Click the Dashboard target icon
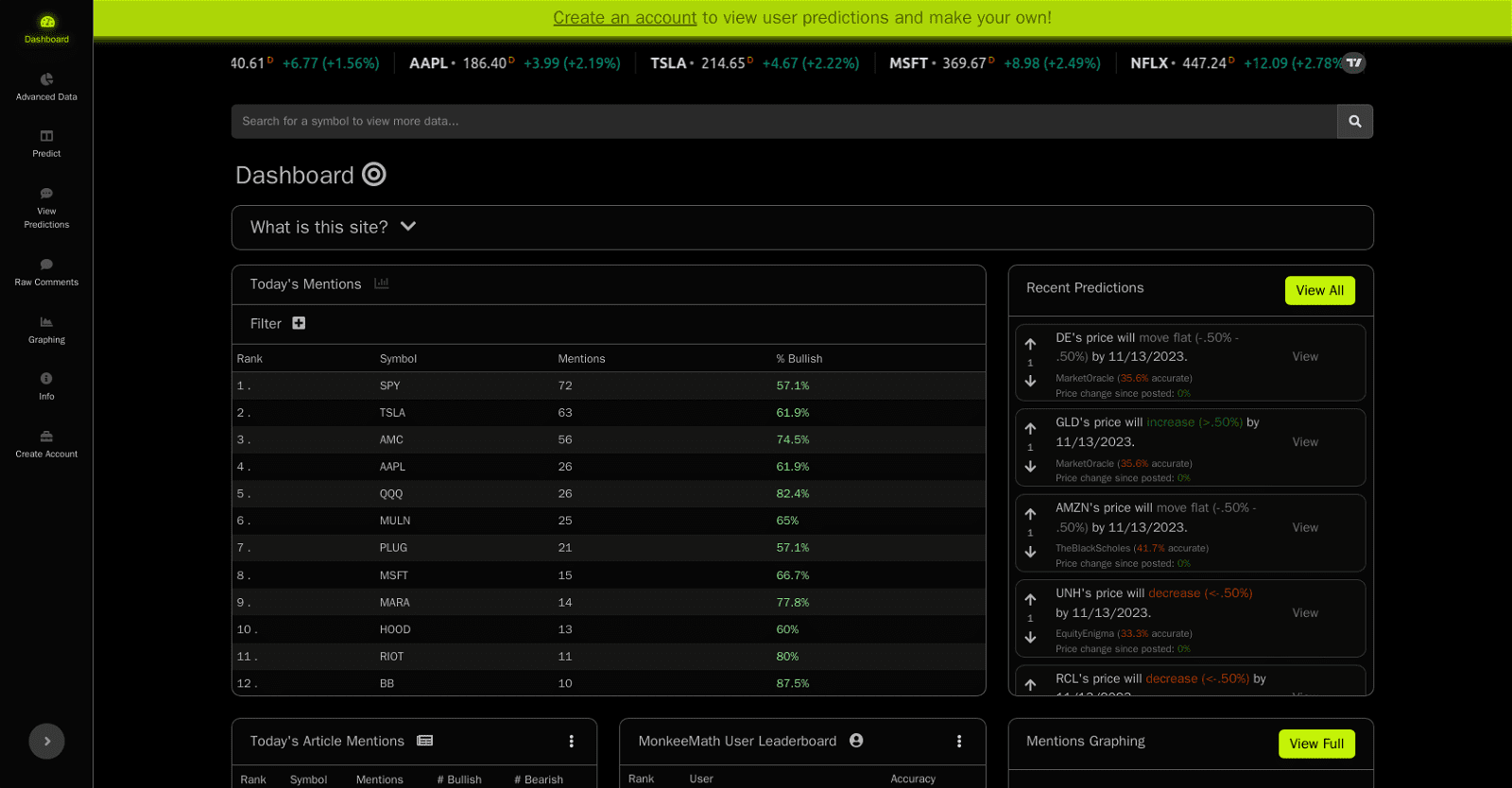1512x788 pixels. pyautogui.click(x=374, y=175)
